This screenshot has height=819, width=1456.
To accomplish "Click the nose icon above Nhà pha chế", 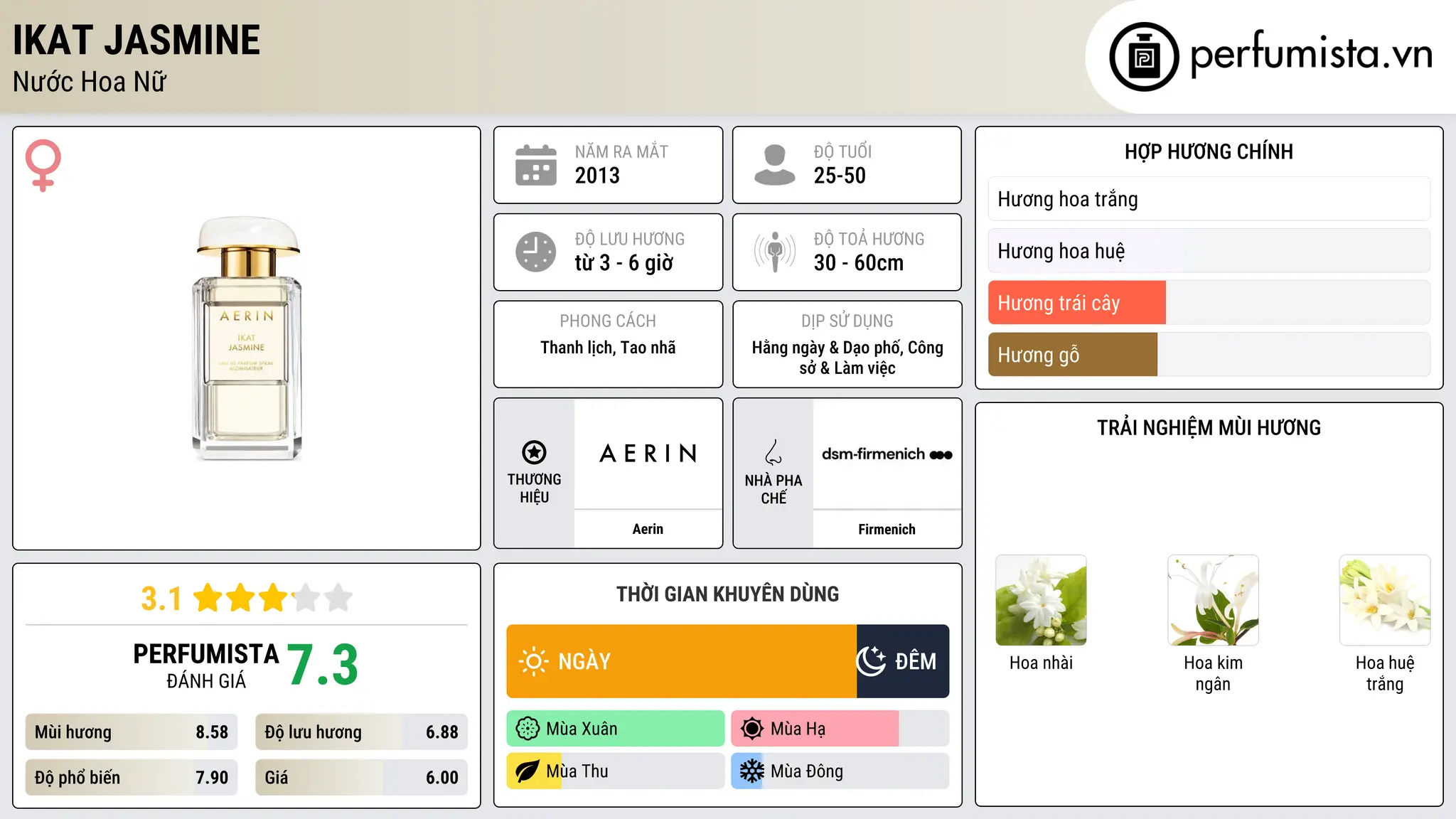I will [x=773, y=452].
